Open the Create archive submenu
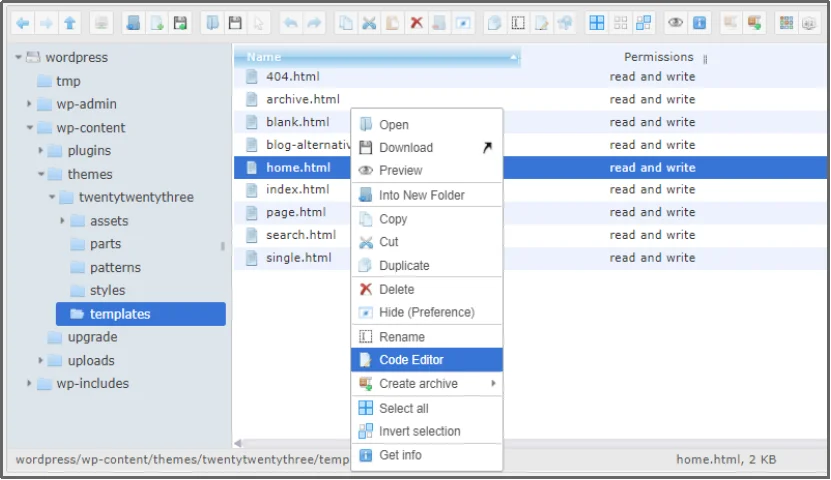 pyautogui.click(x=427, y=383)
